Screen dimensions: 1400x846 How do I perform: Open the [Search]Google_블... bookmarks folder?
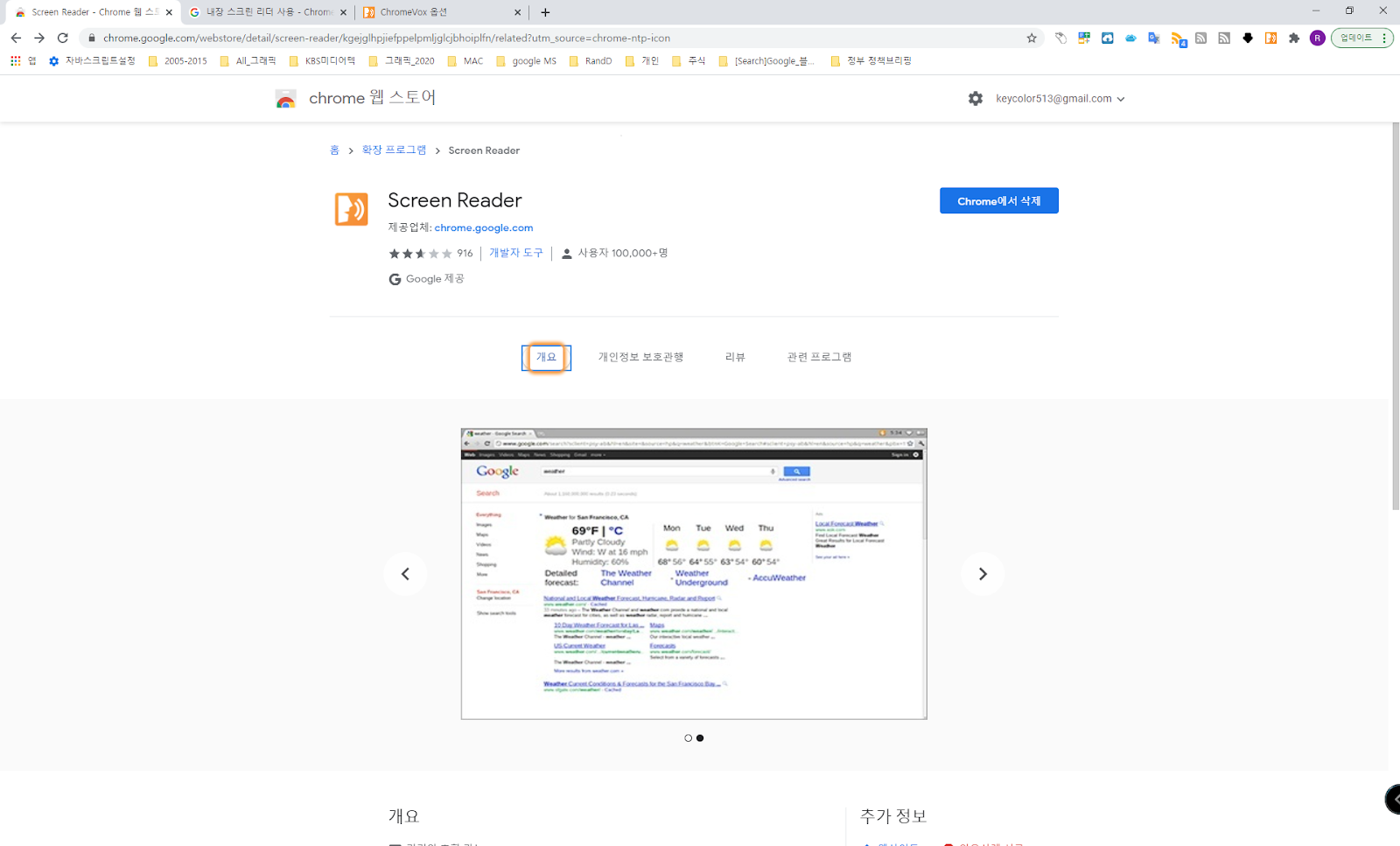pyautogui.click(x=766, y=61)
